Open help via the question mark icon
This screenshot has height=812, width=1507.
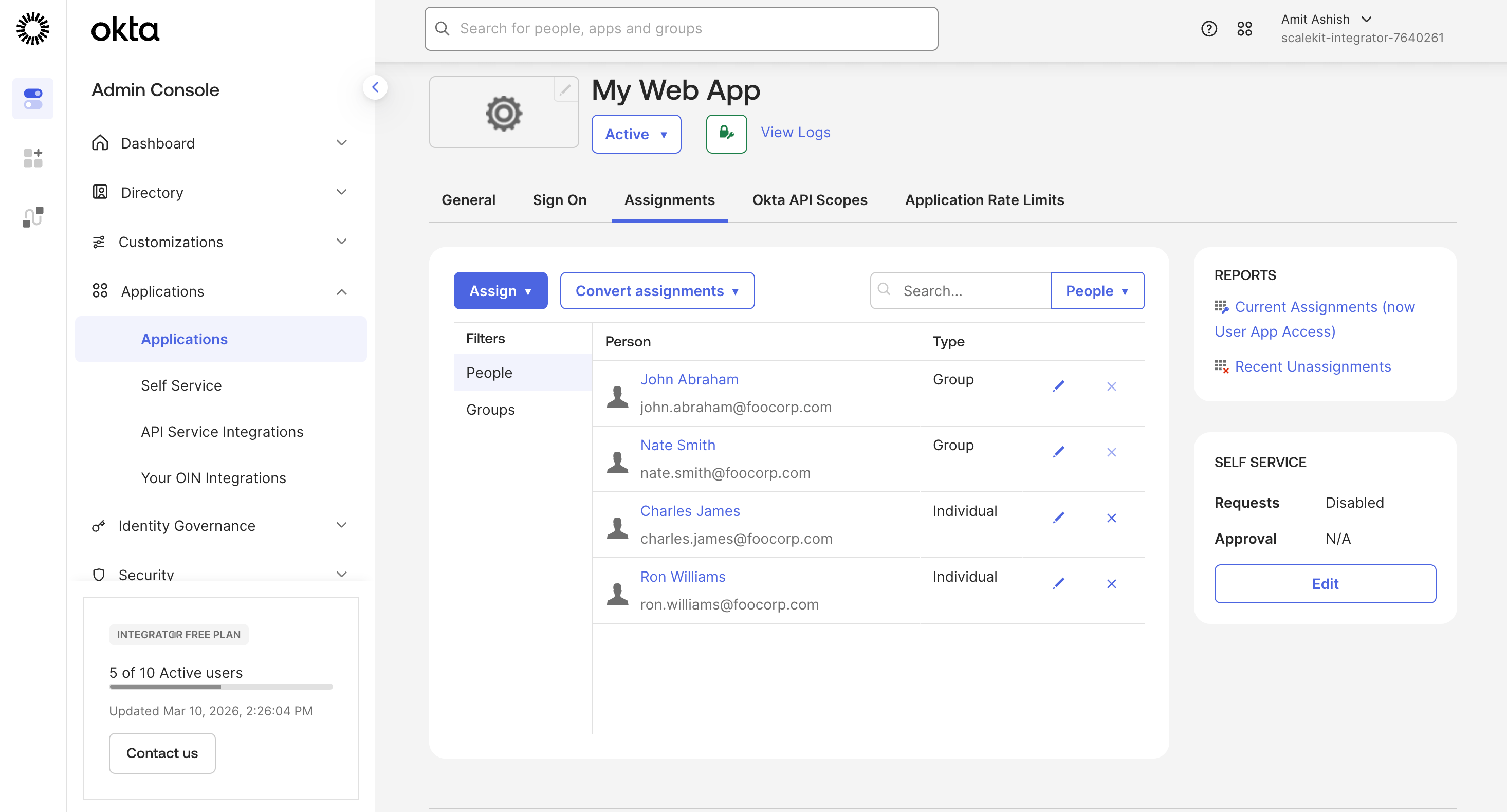[x=1209, y=28]
